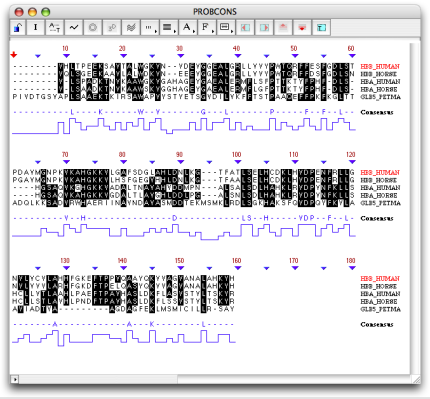Click the horizontal scrollbar left arrow
This screenshot has height=399, width=430.
pyautogui.click(x=14, y=379)
